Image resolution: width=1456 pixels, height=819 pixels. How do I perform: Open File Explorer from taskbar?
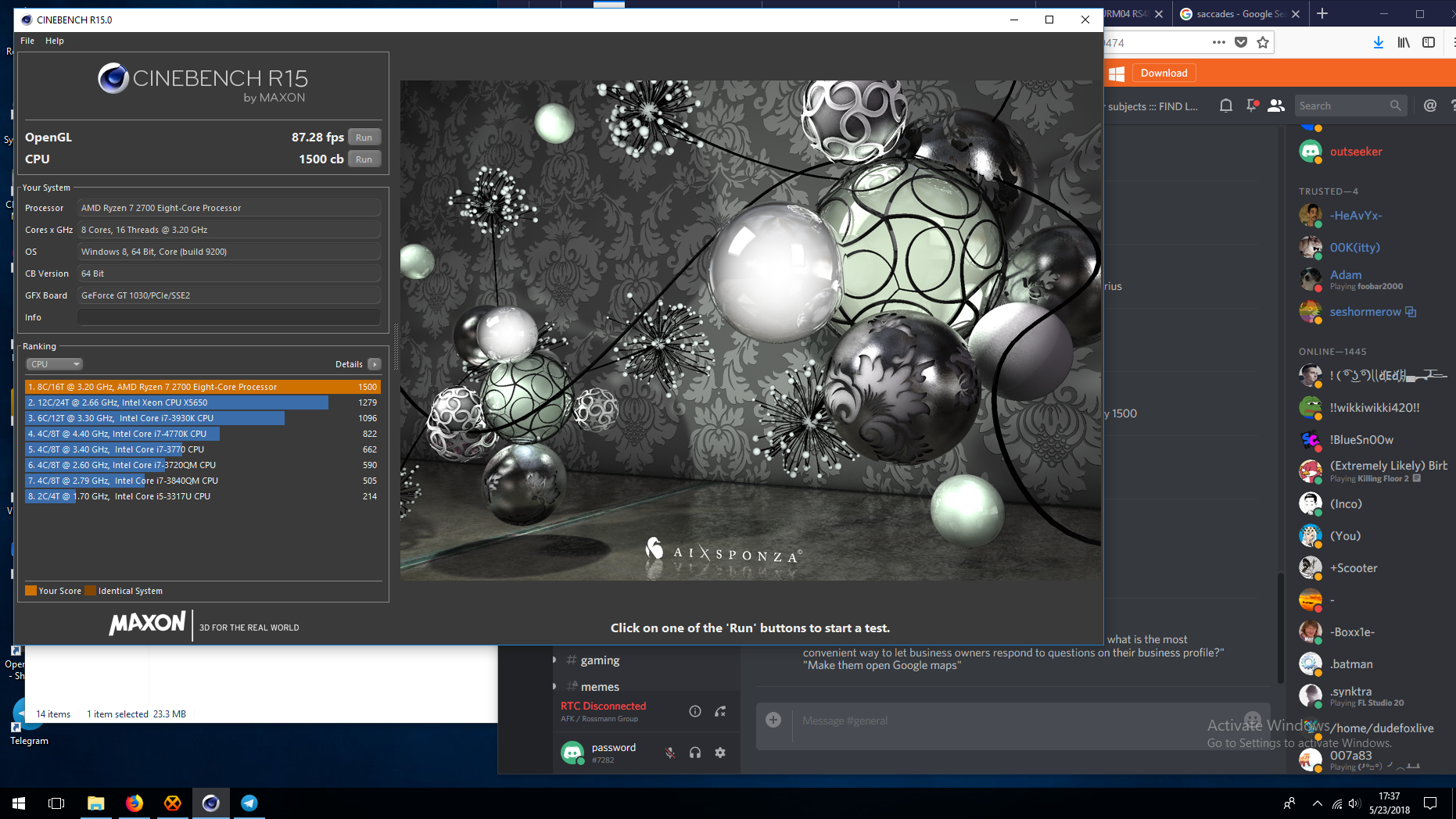tap(95, 803)
